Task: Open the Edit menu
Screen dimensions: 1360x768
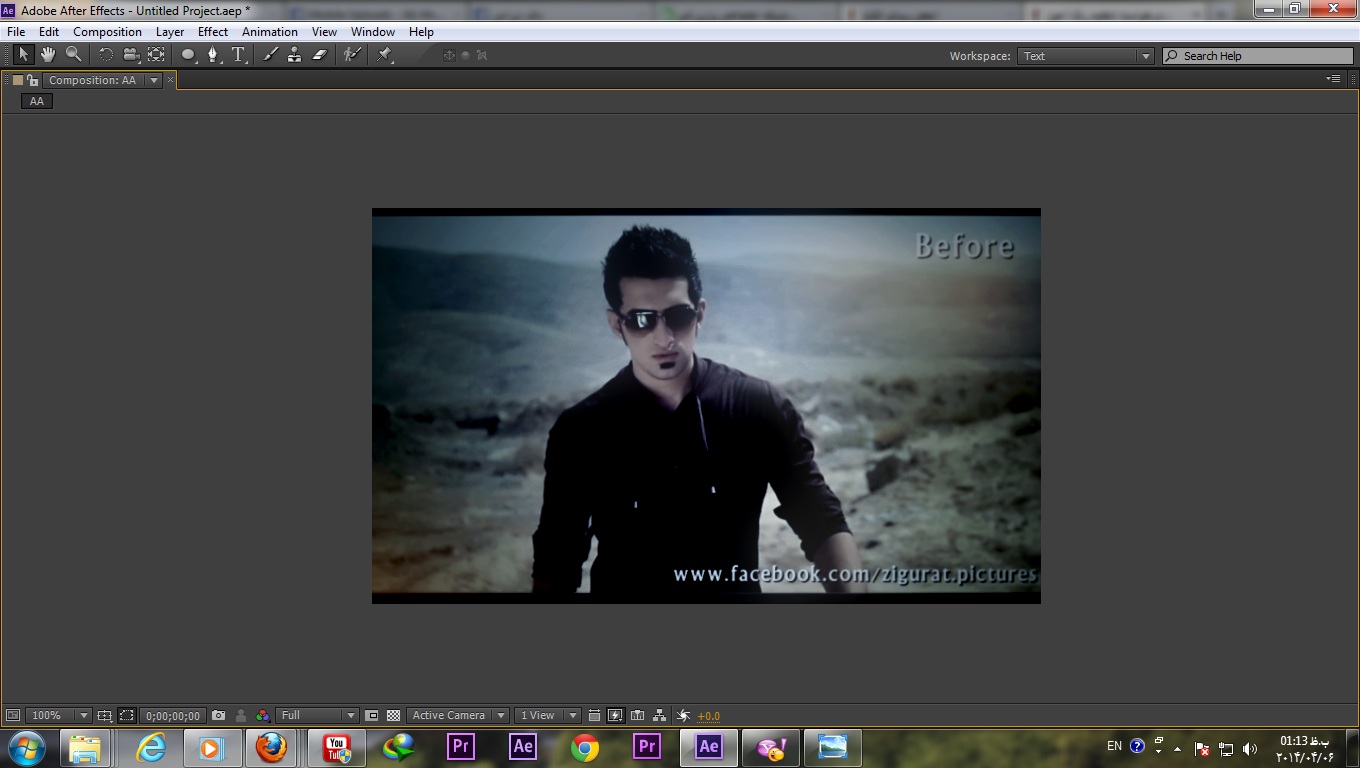Action: point(49,32)
